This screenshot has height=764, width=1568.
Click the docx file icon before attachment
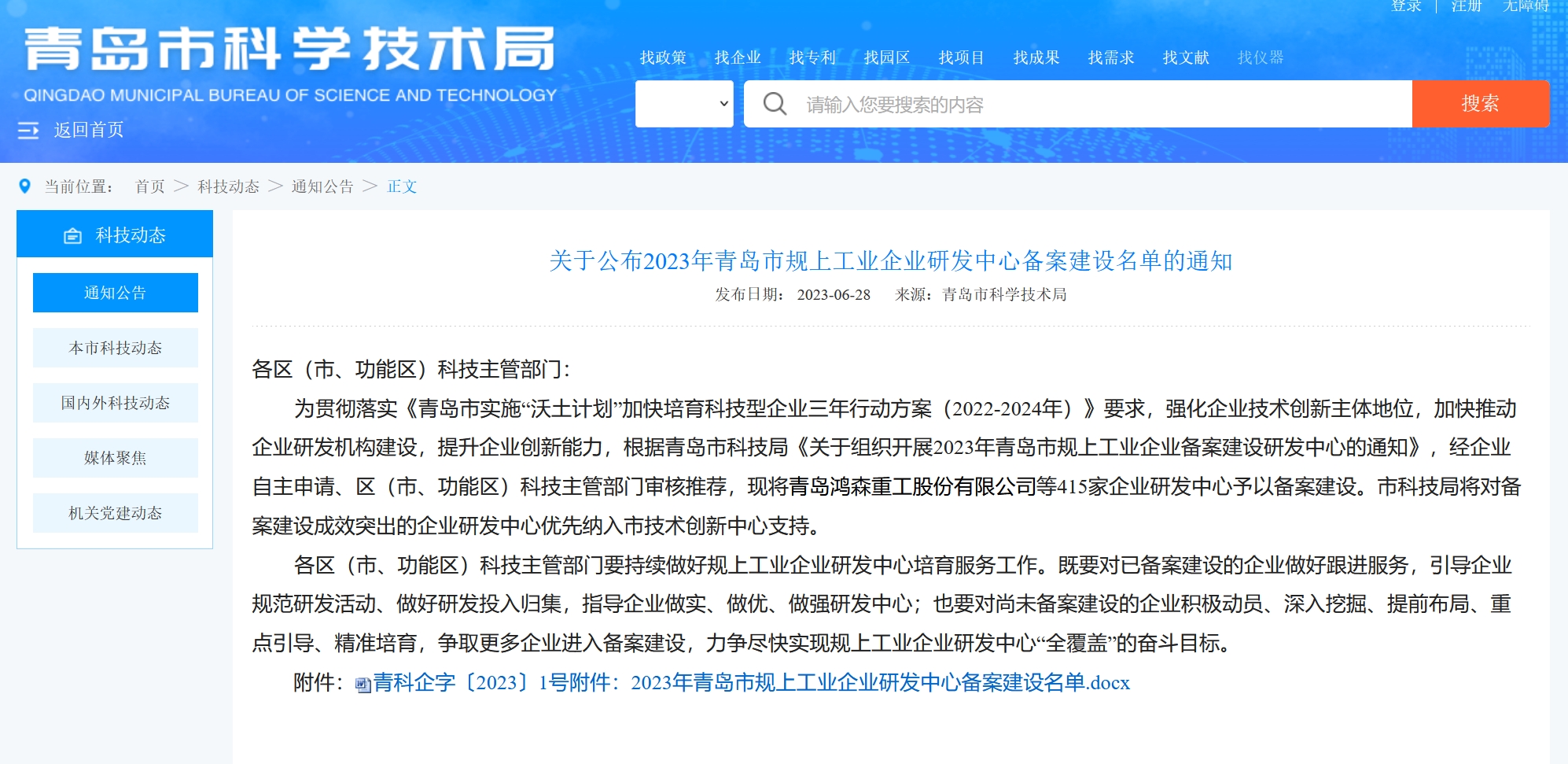pyautogui.click(x=363, y=685)
